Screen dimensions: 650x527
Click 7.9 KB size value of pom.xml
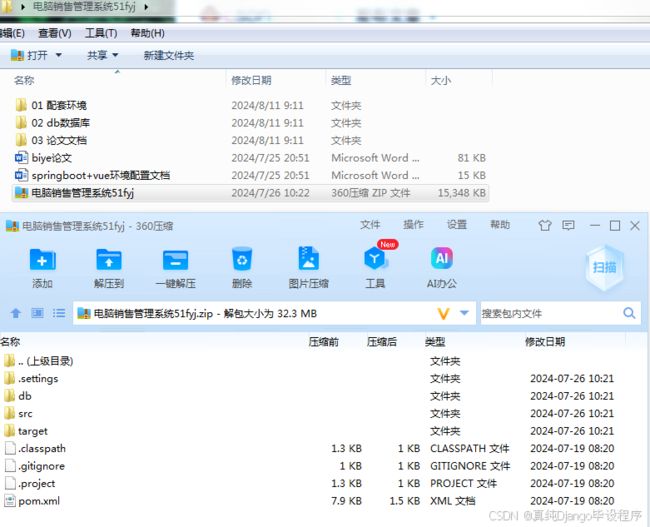[x=346, y=501]
